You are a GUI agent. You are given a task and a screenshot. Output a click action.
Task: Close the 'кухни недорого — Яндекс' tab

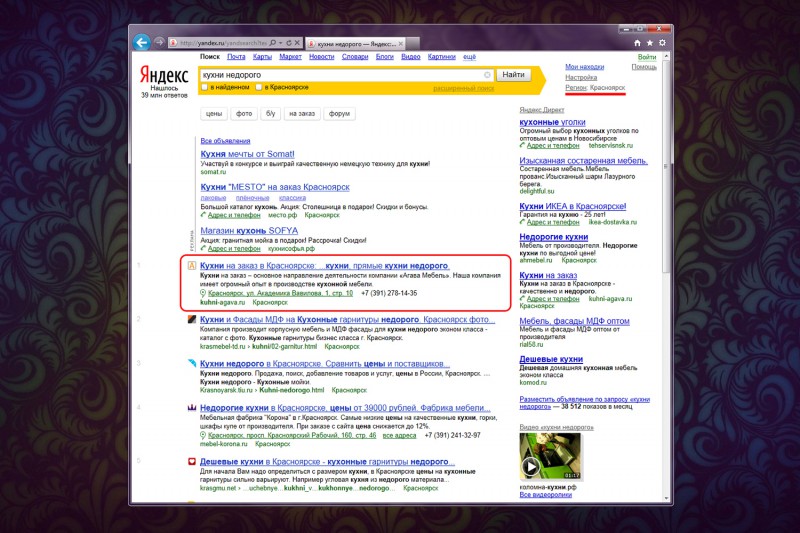click(x=401, y=43)
